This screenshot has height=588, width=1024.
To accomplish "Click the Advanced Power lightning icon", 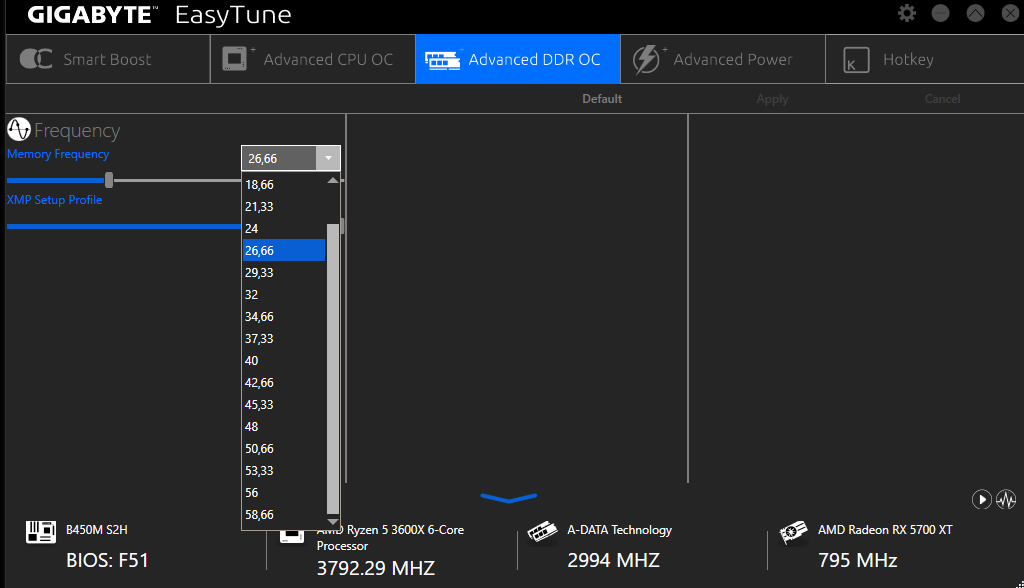I will coord(646,59).
